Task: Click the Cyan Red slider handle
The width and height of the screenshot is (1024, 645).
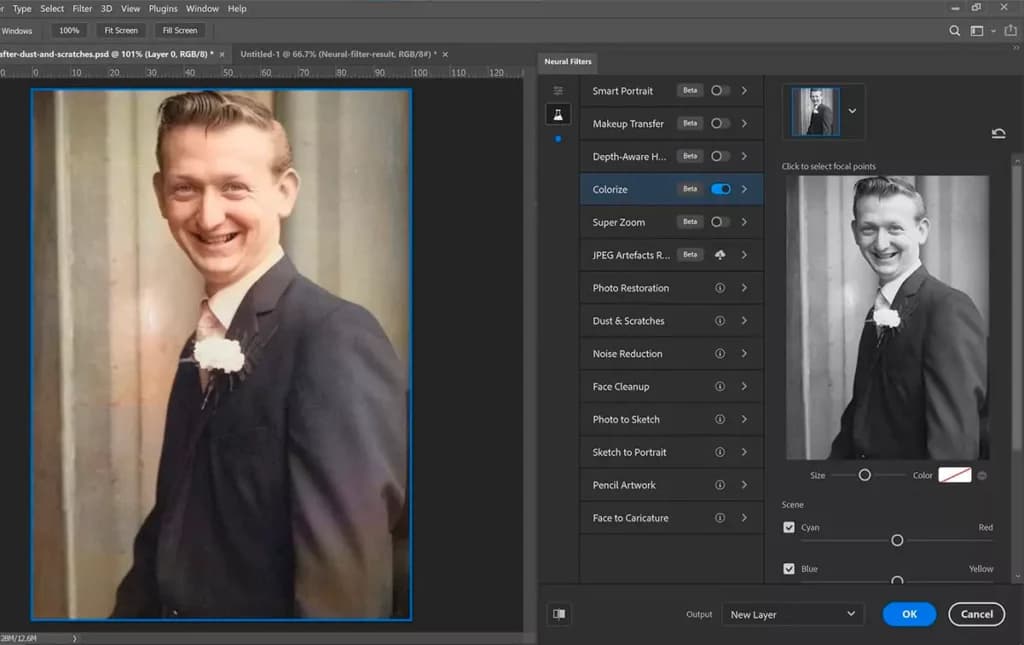Action: (x=897, y=541)
